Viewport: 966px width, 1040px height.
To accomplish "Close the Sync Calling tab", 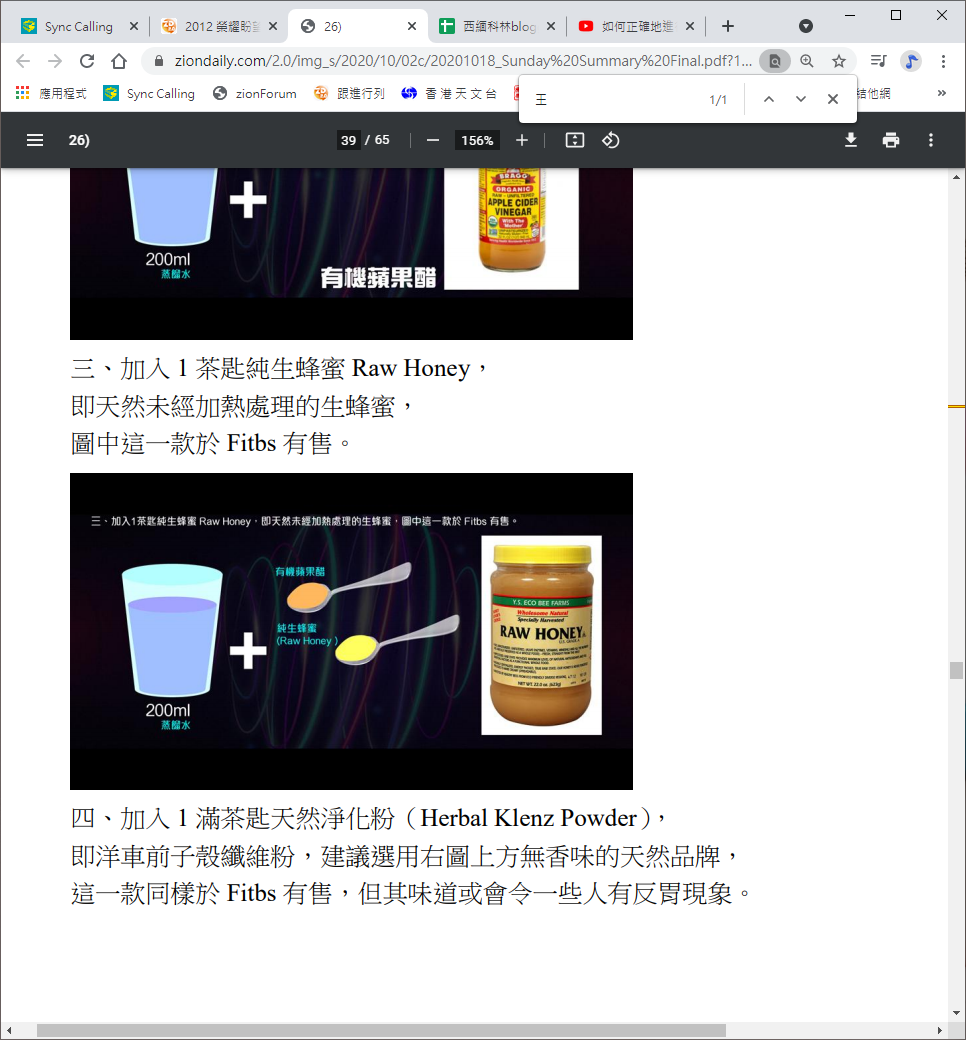I will point(133,26).
